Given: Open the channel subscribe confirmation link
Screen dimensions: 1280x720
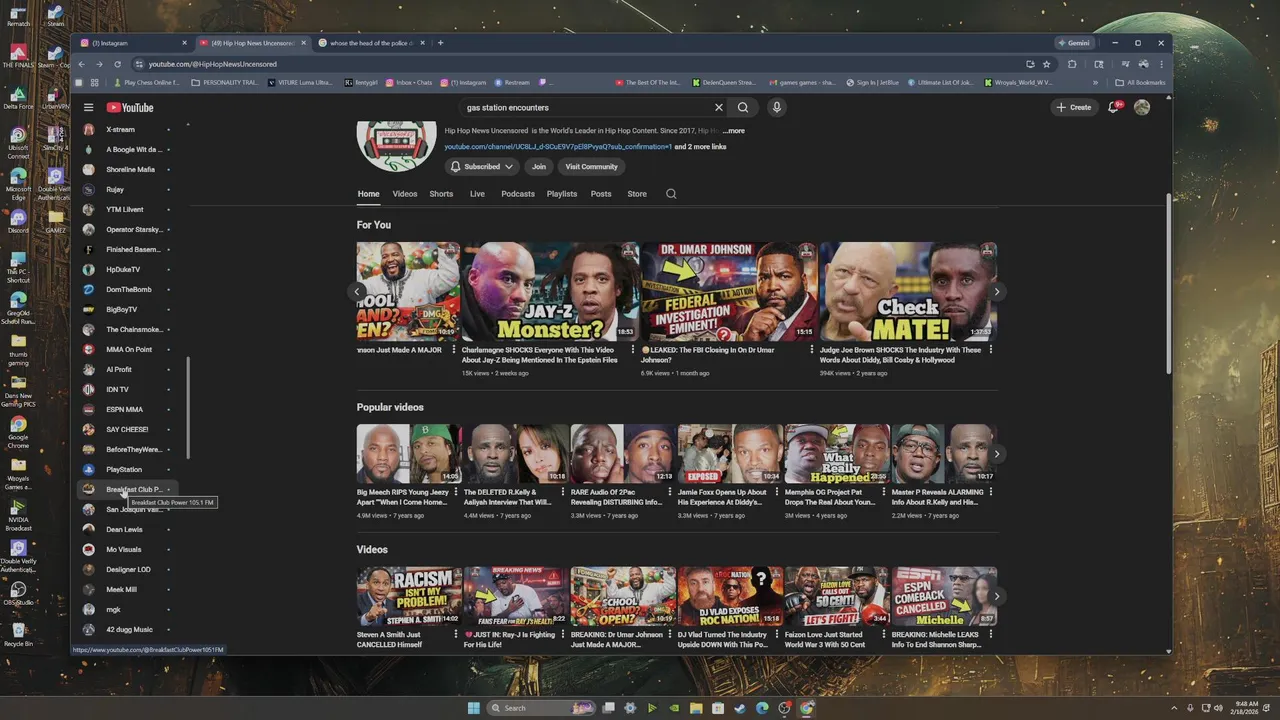Looking at the screenshot, I should click(x=558, y=147).
